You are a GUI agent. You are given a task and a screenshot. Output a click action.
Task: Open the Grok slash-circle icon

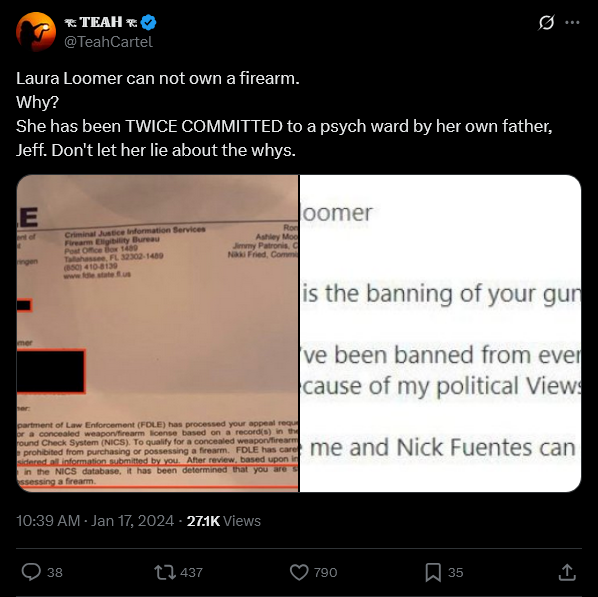click(546, 23)
